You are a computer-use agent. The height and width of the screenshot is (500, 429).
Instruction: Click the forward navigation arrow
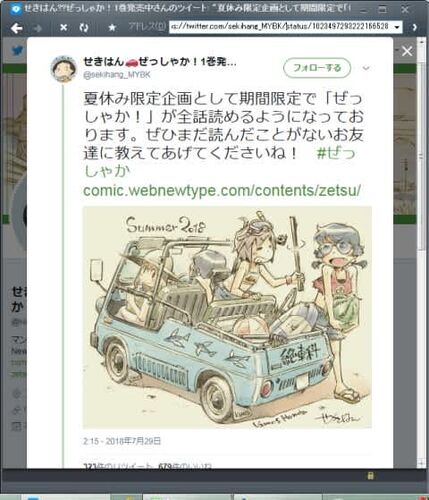tap(38, 28)
